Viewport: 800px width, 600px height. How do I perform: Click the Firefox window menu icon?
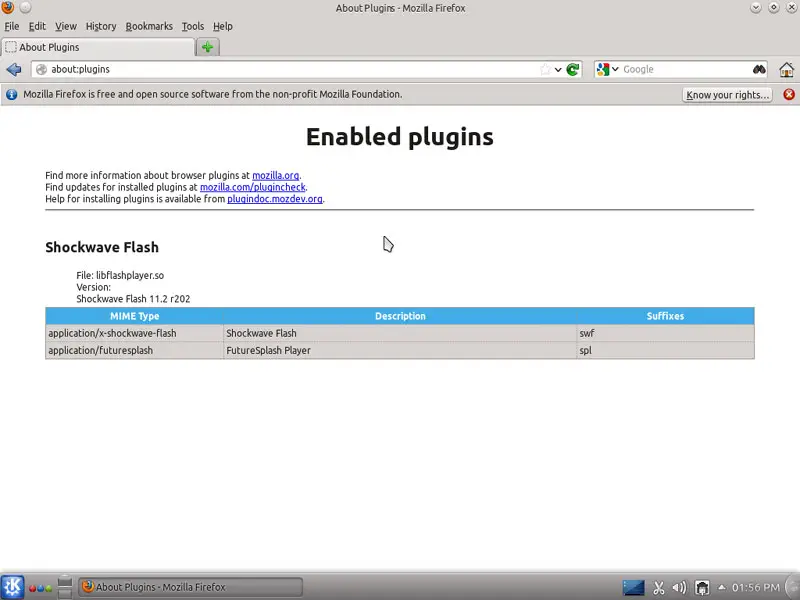pyautogui.click(x=7, y=7)
